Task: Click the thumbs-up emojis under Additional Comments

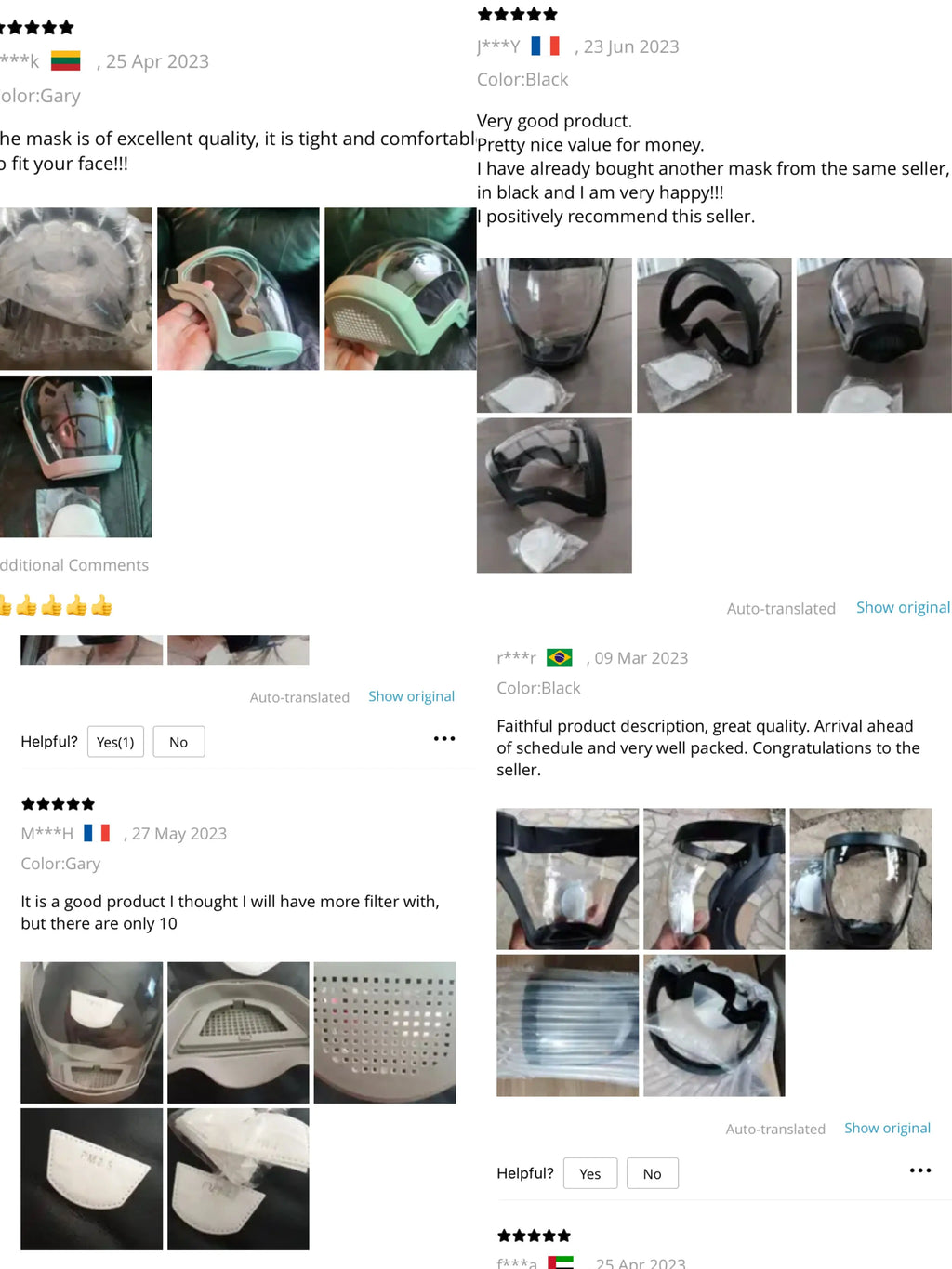Action: 56,606
